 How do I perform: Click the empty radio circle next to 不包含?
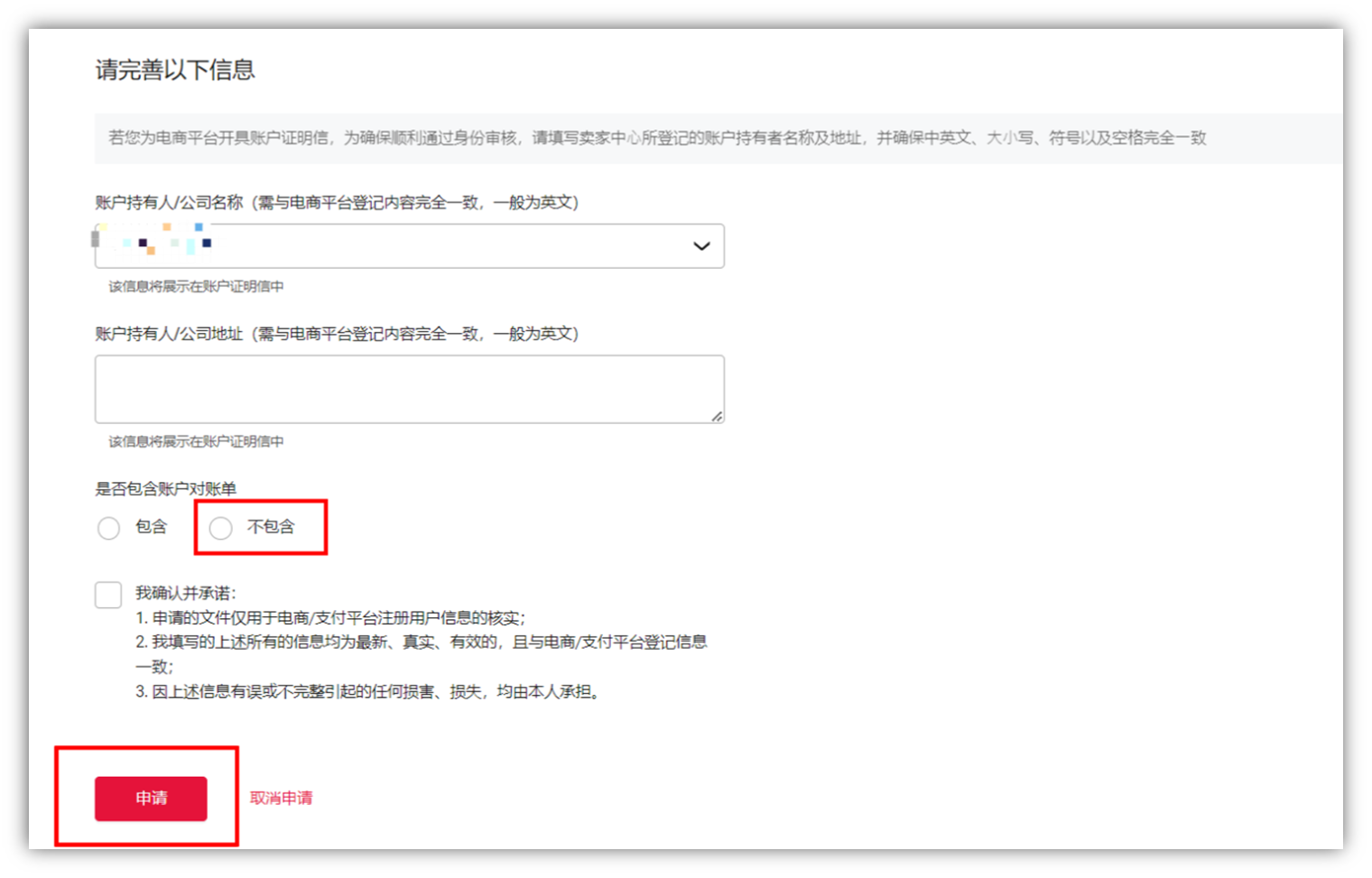tap(221, 528)
